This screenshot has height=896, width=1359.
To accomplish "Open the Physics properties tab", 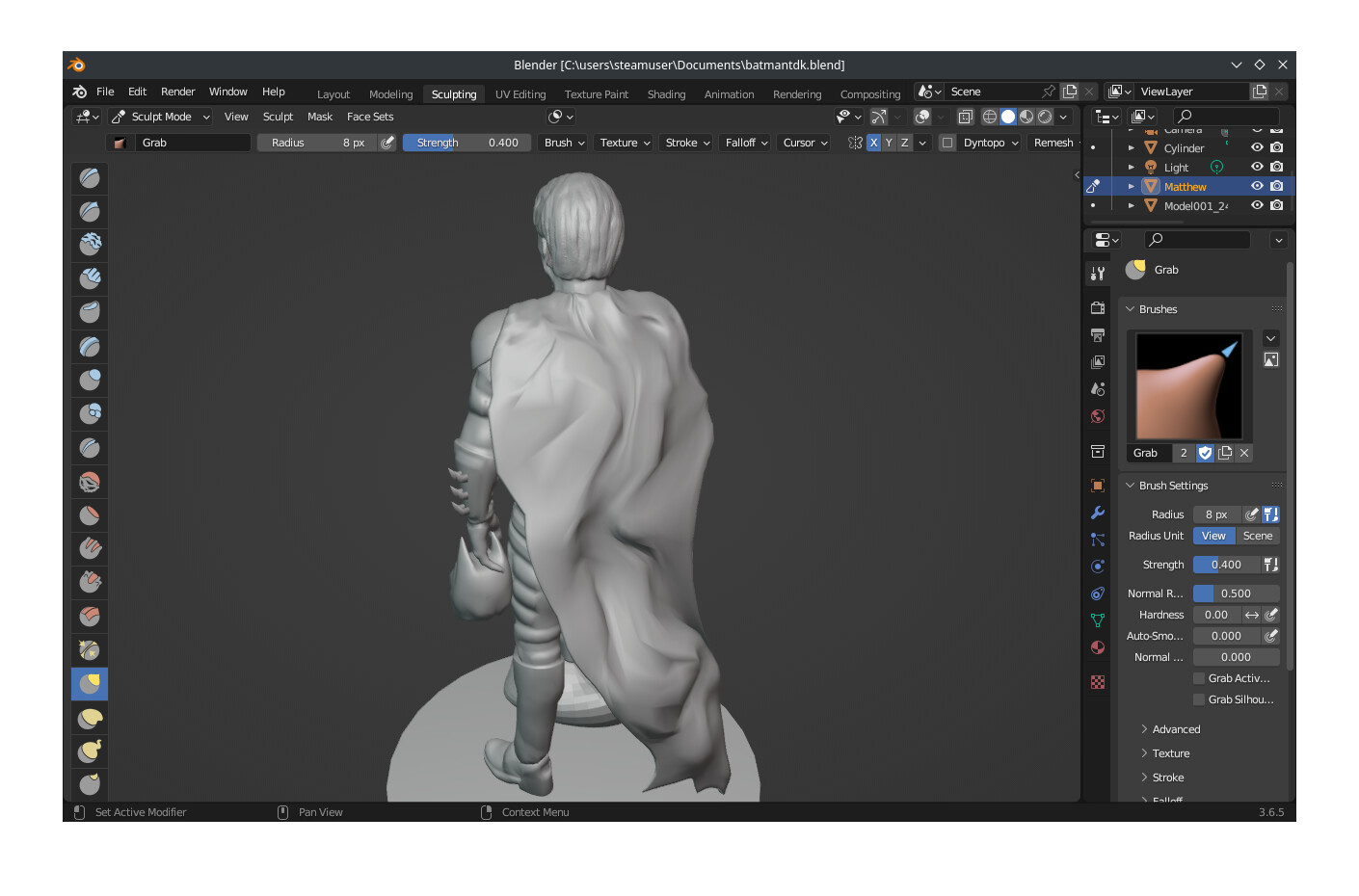I will [x=1098, y=567].
